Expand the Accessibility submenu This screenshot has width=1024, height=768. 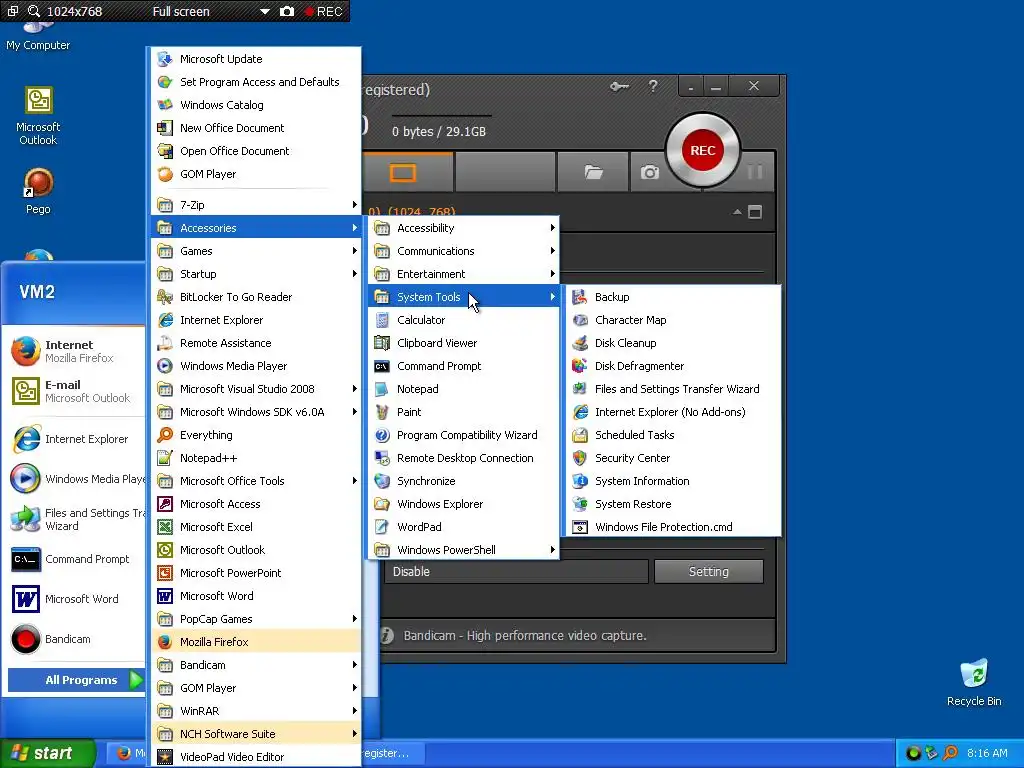coord(464,228)
